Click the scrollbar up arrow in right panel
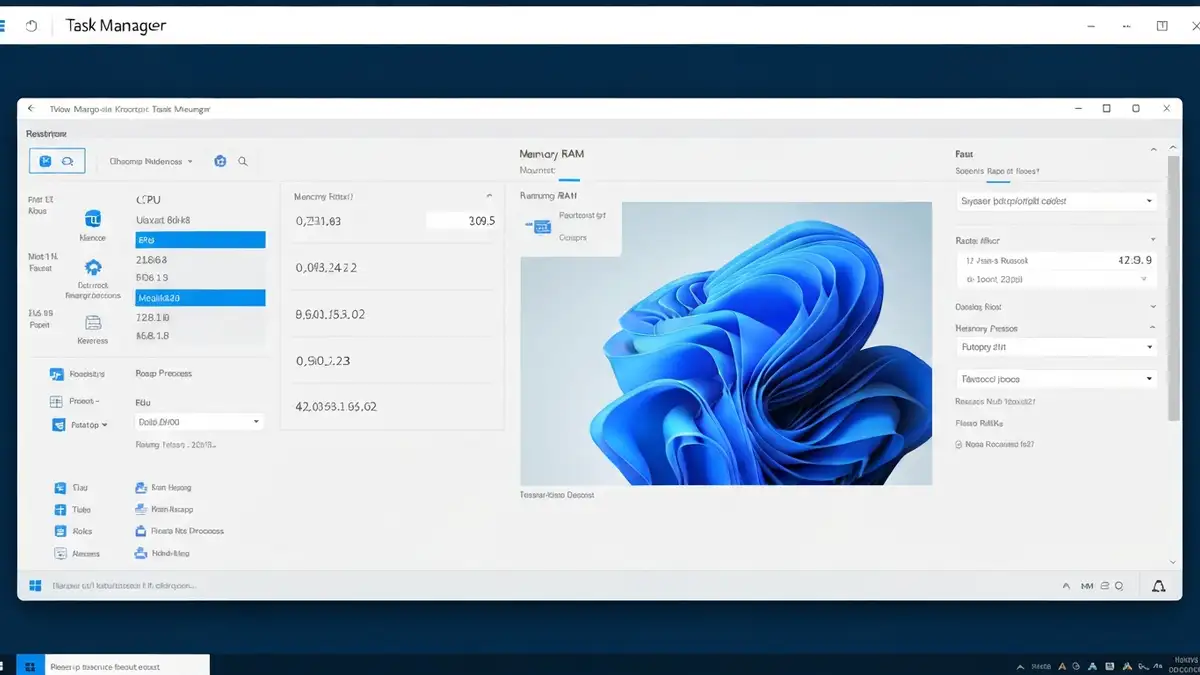This screenshot has height=675, width=1200. coord(1171,148)
